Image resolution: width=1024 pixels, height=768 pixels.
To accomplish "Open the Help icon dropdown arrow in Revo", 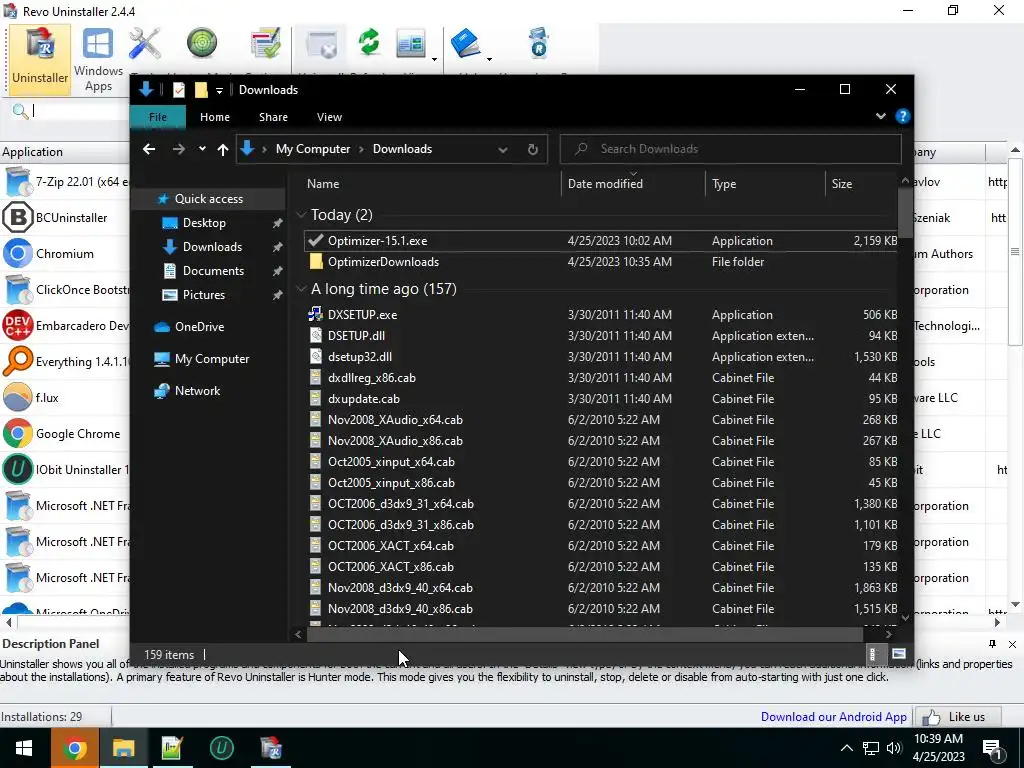I will [x=489, y=59].
